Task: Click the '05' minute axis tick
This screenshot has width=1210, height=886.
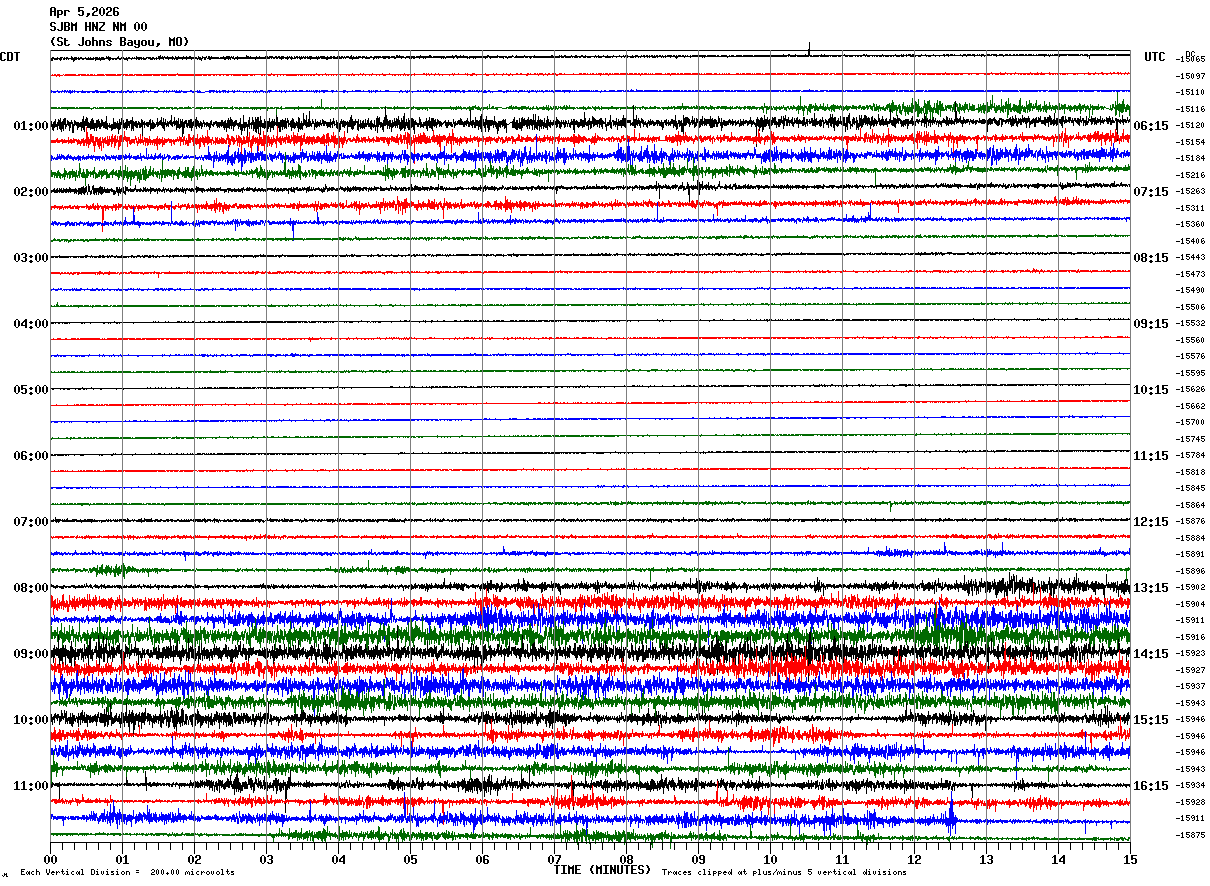Action: coord(411,859)
